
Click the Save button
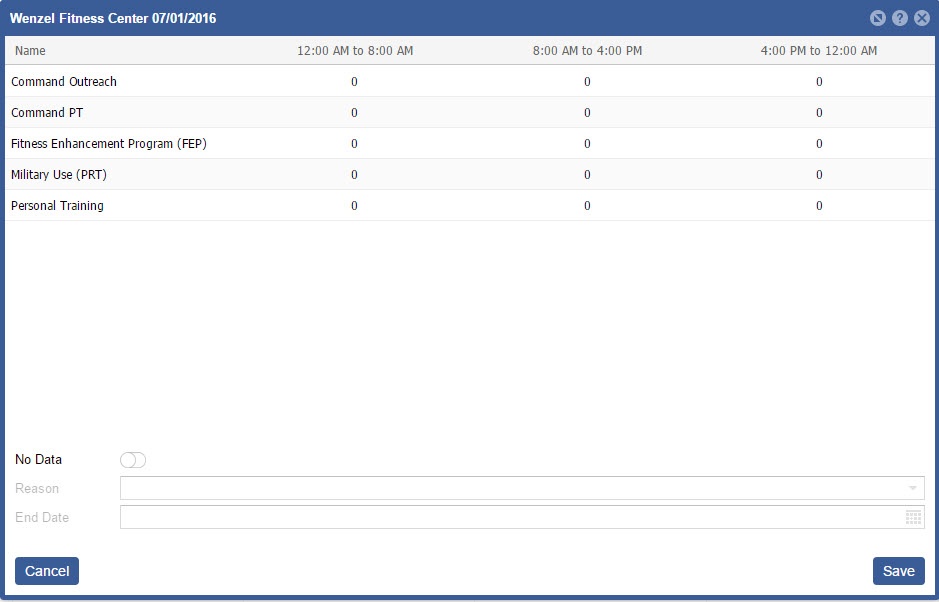[x=898, y=571]
